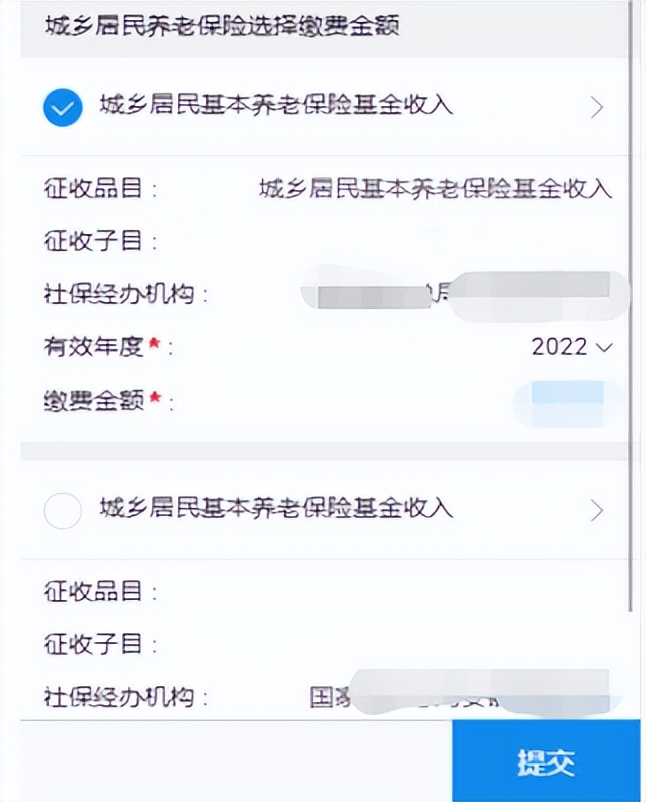
Task: Click the empty radio circle icon
Action: point(63,510)
